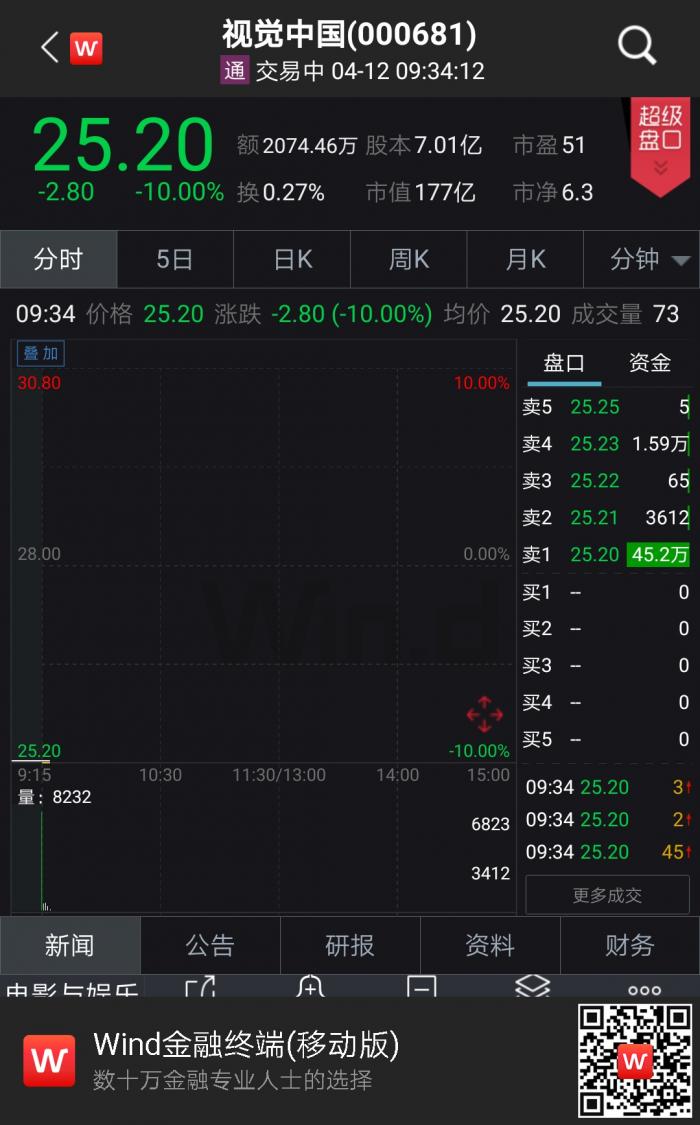This screenshot has height=1125, width=700.
Task: Tap the Wind QR code image
Action: pos(635,1060)
